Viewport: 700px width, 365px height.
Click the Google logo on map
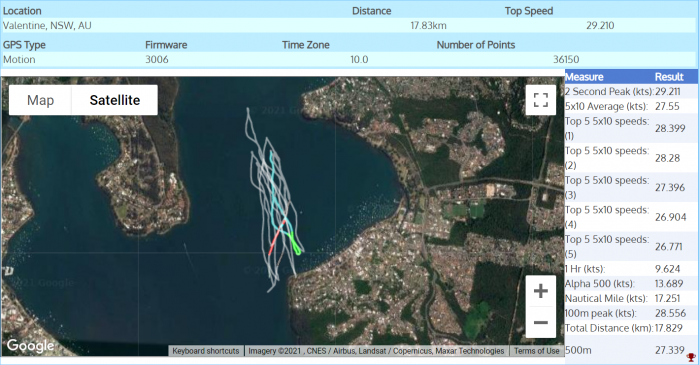(30, 345)
